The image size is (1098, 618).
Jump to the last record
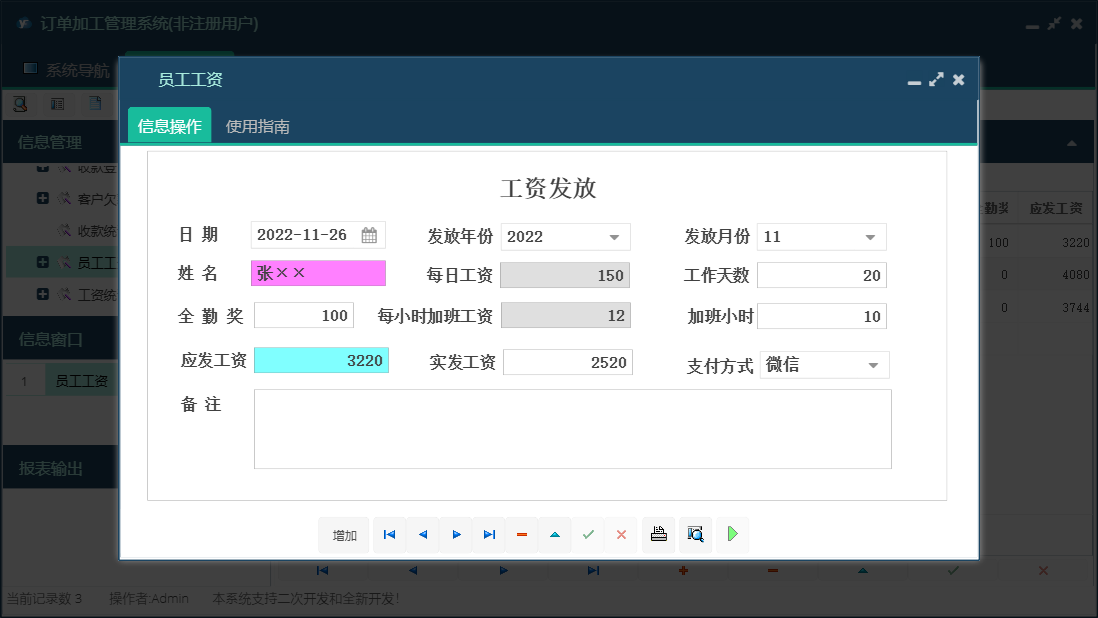[x=489, y=535]
